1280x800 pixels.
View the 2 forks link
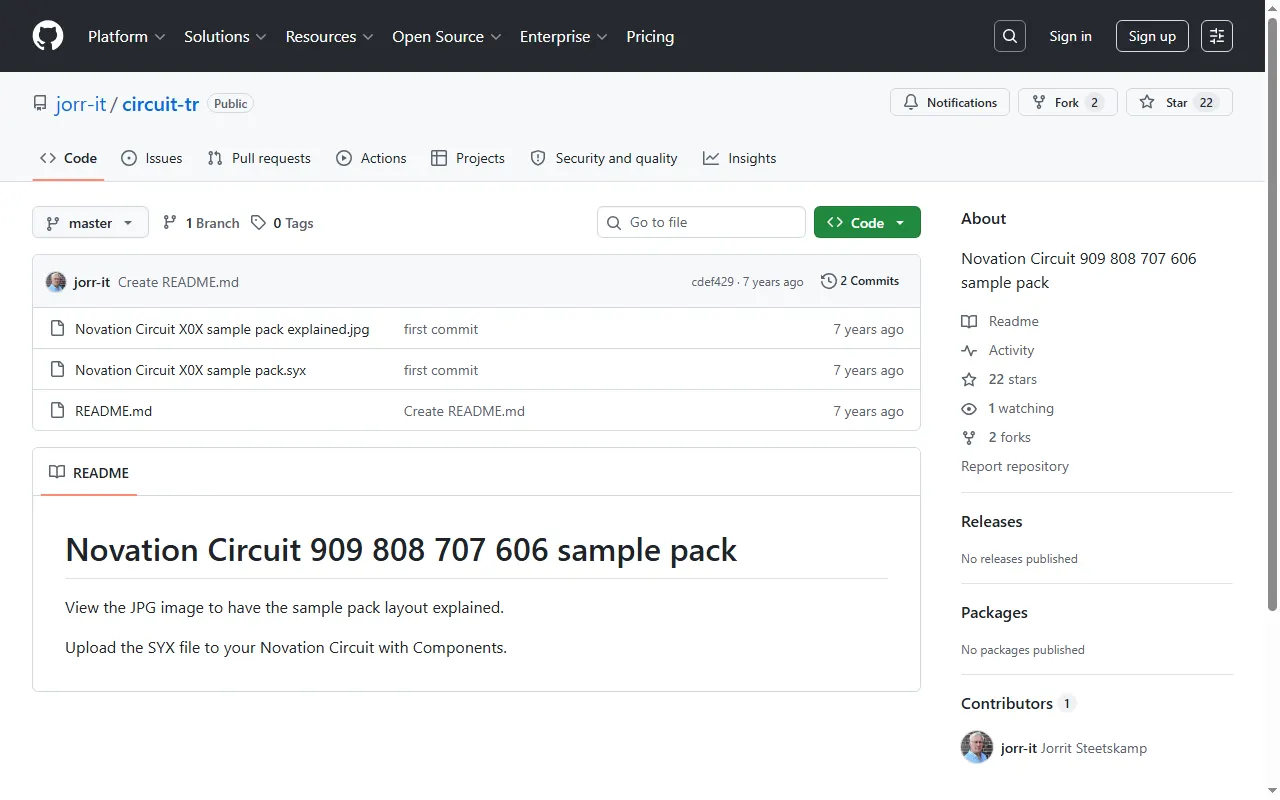click(996, 437)
